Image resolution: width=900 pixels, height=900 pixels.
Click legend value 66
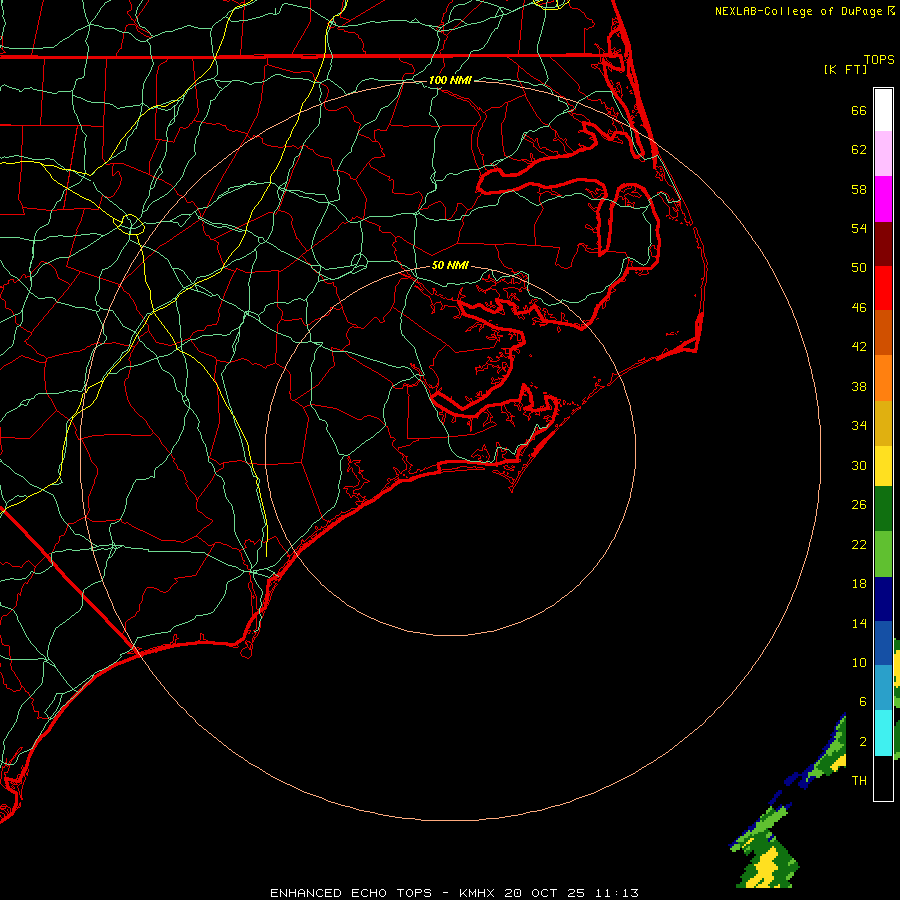[859, 110]
